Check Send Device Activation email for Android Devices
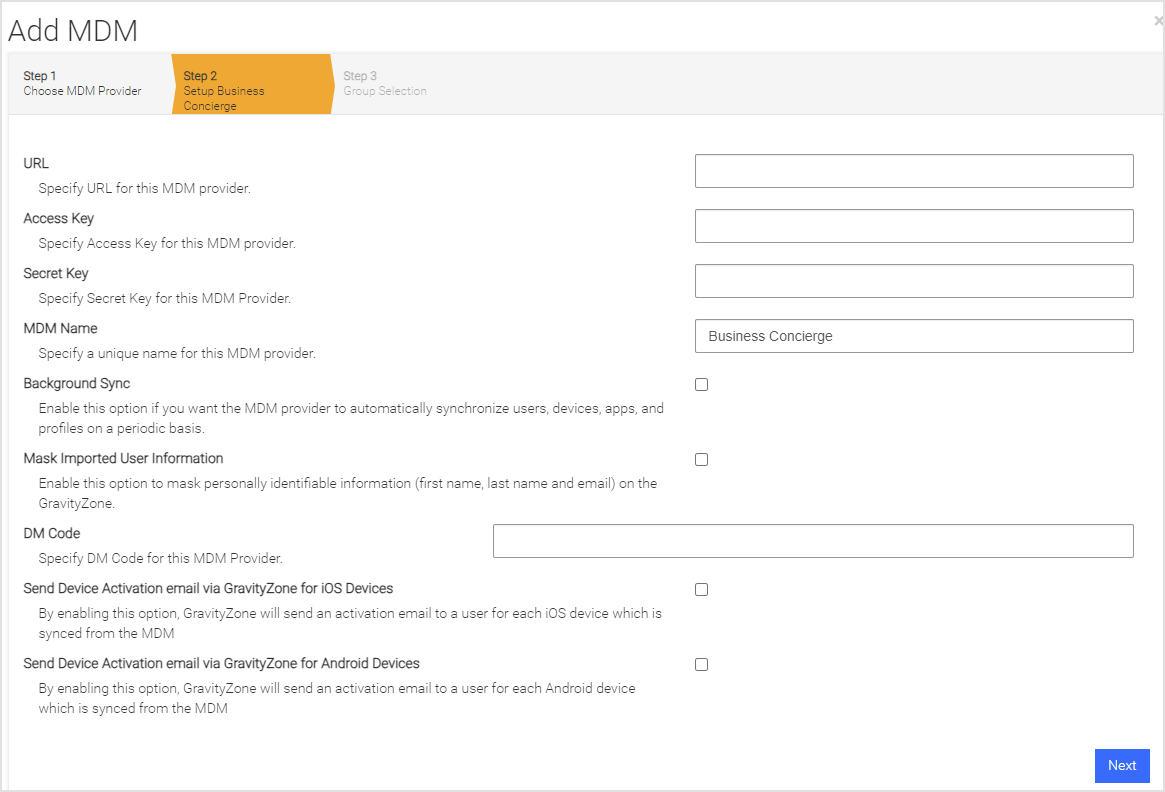Image resolution: width=1165 pixels, height=792 pixels. pos(701,664)
